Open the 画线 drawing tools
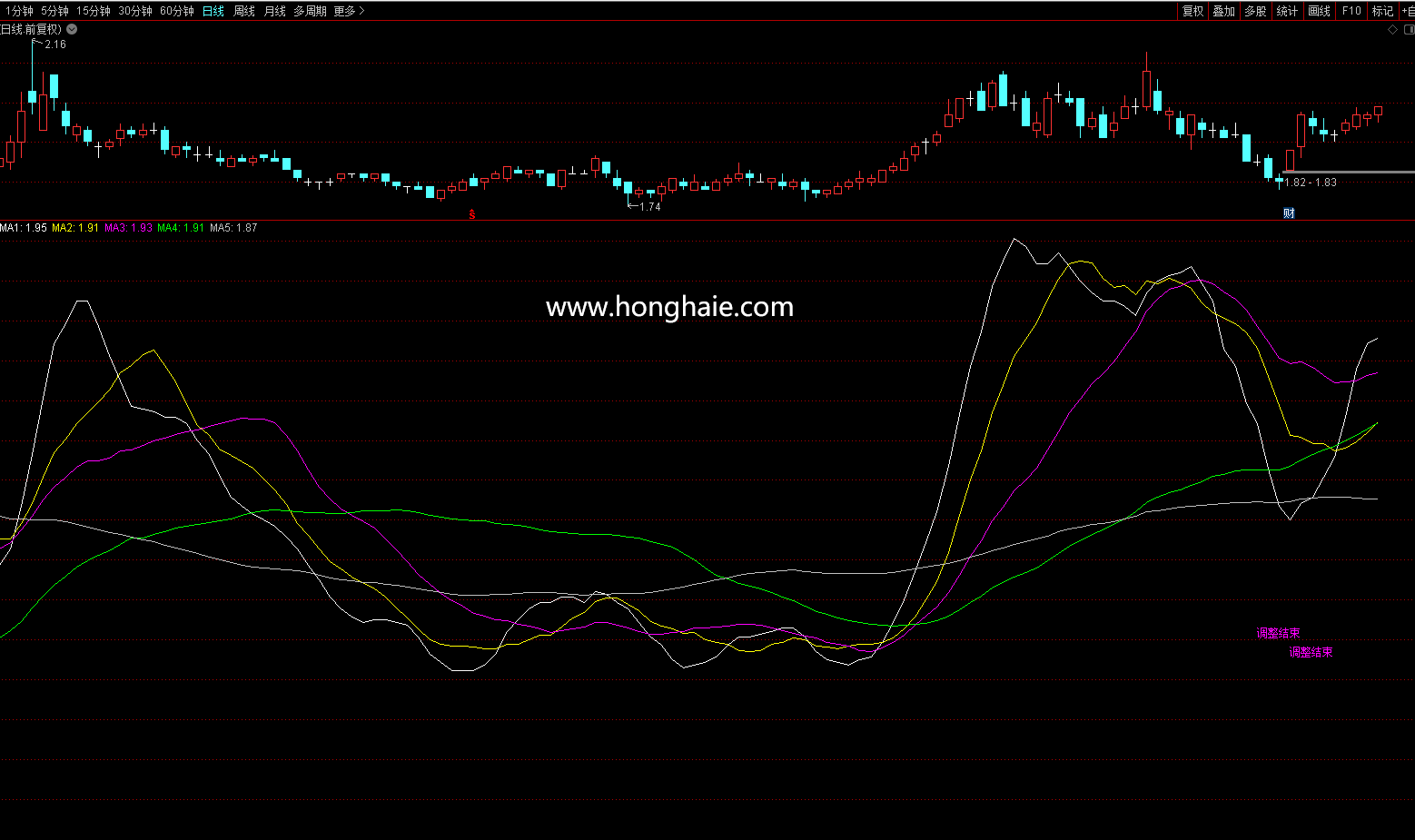 click(x=1319, y=11)
